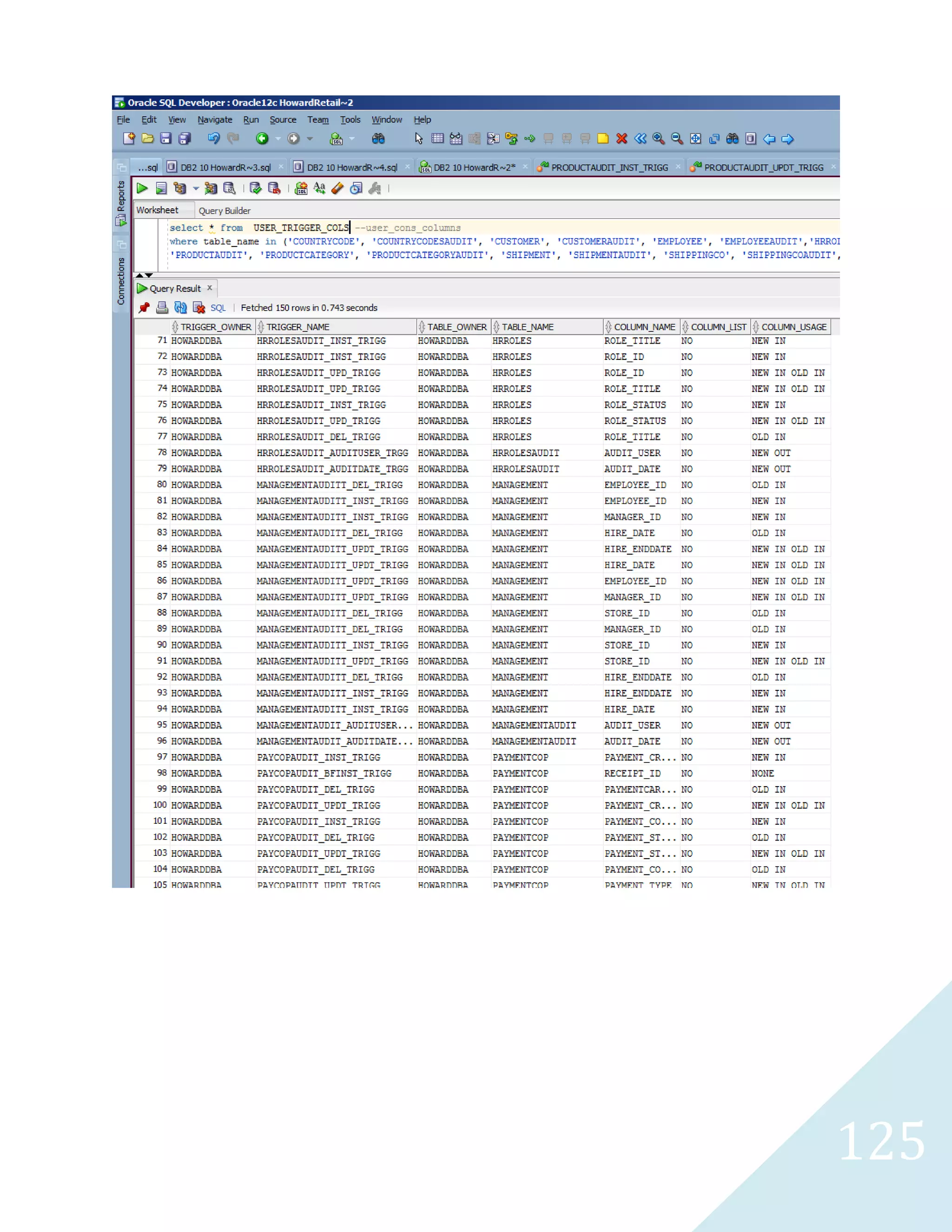Click the SQL link in Query Result toolbar

click(x=218, y=308)
